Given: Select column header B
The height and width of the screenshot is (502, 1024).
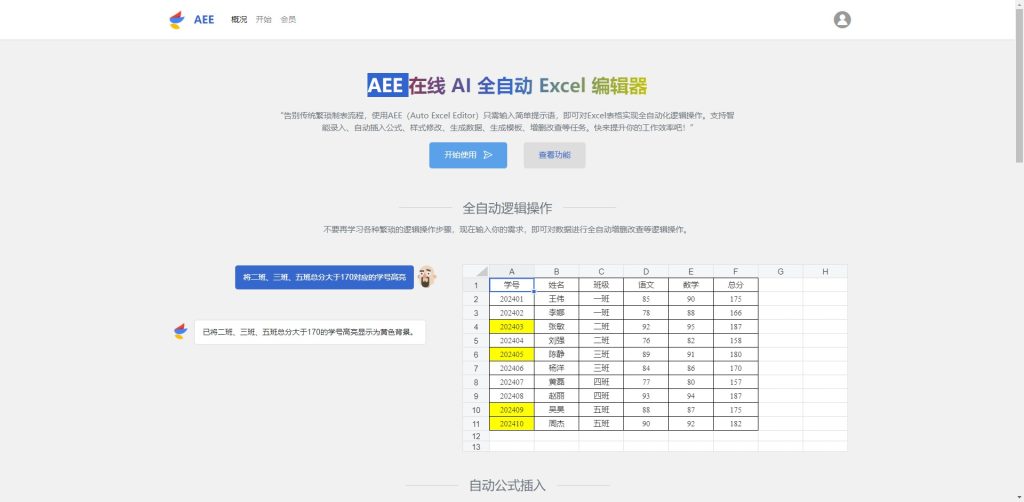Looking at the screenshot, I should tap(556, 271).
